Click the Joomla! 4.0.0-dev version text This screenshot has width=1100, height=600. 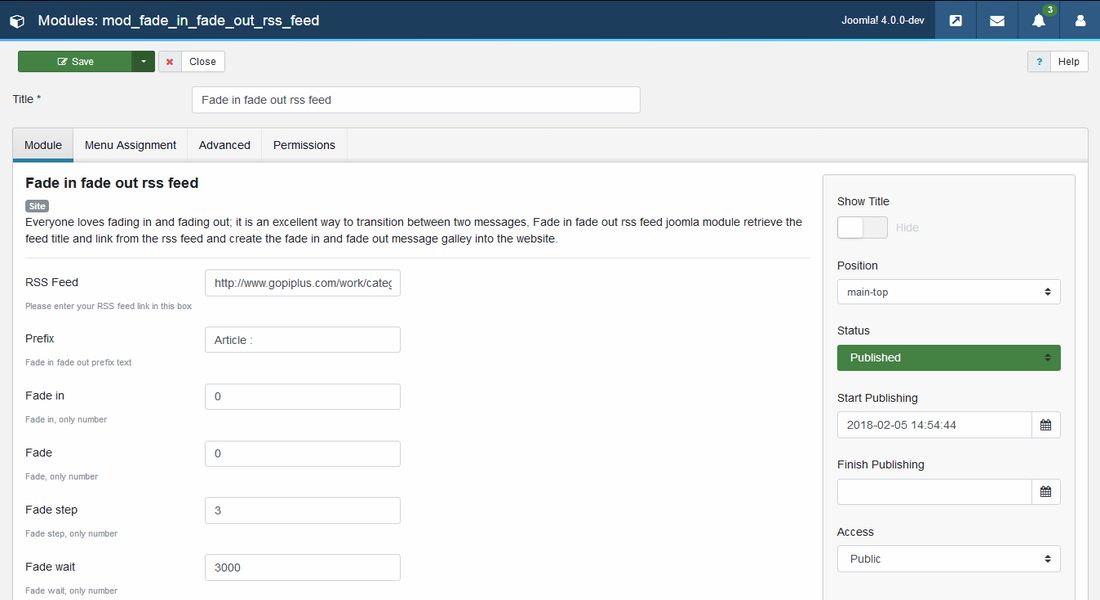(883, 20)
